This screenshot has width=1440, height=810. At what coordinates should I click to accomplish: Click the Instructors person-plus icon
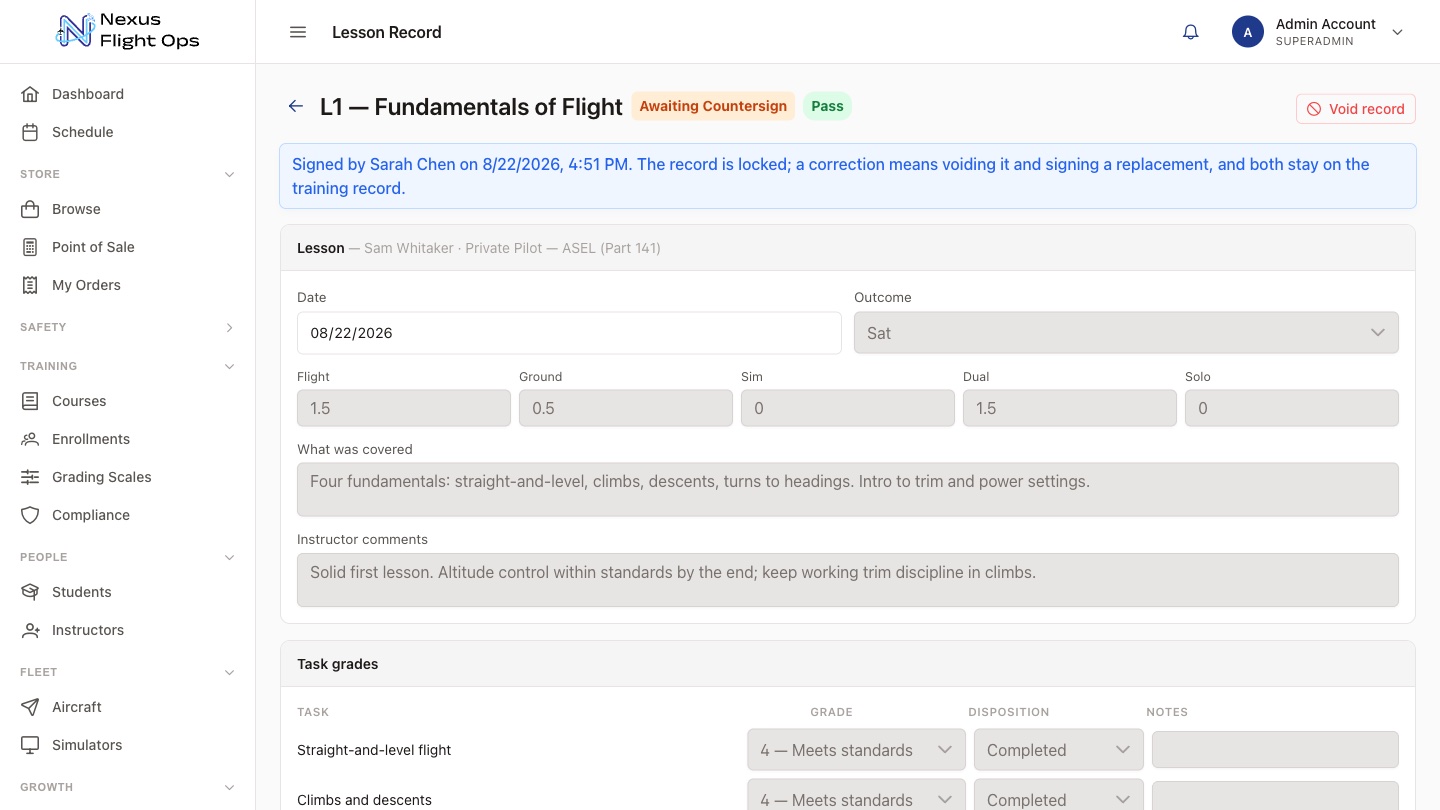click(30, 630)
